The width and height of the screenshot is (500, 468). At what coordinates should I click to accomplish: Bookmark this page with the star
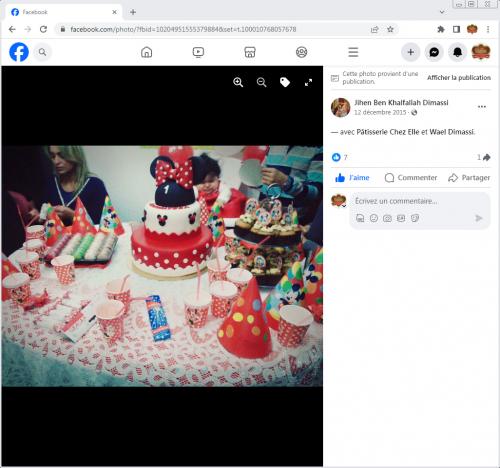(390, 29)
